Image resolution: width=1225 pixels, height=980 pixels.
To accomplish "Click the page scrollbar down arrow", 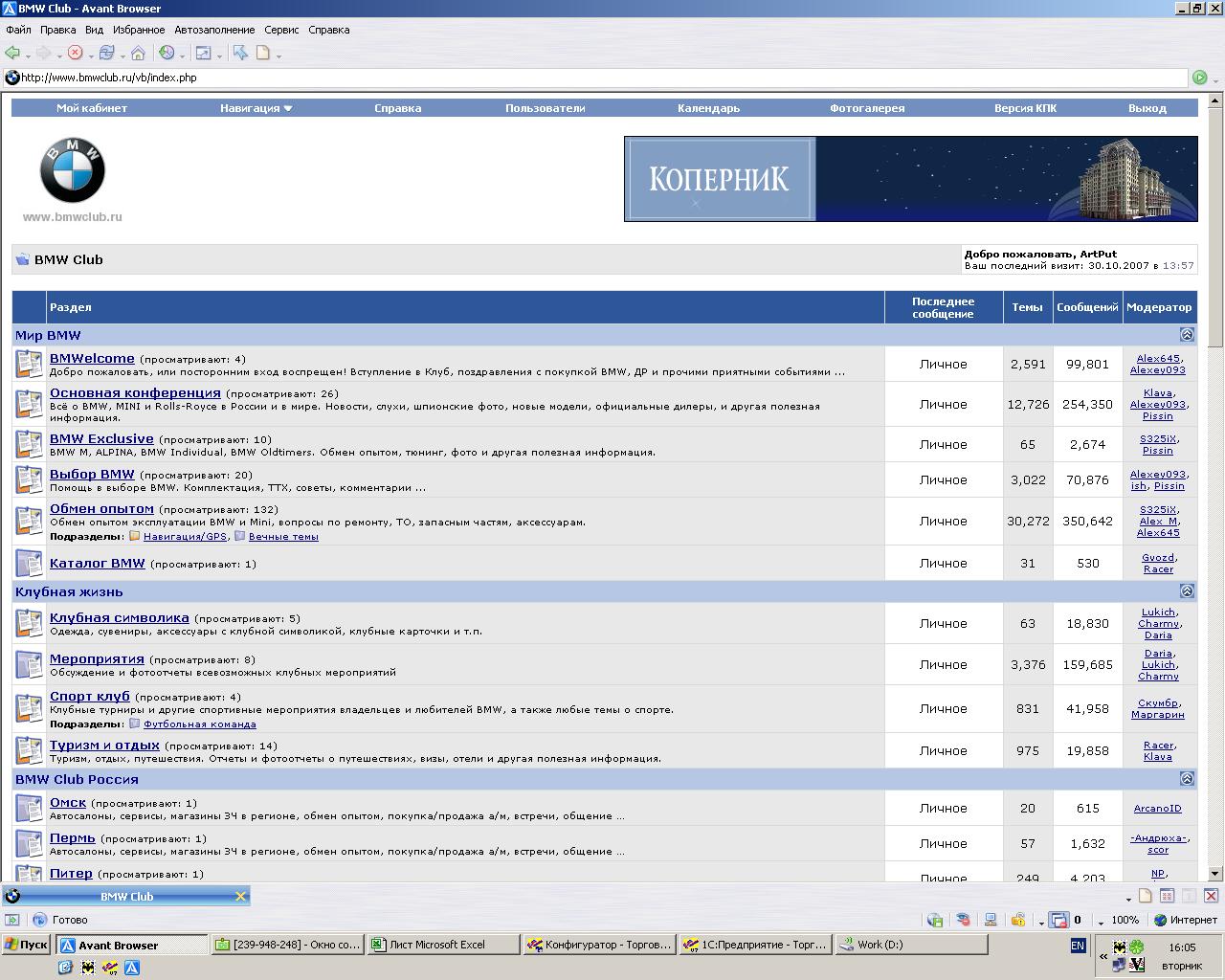I will [x=1215, y=873].
